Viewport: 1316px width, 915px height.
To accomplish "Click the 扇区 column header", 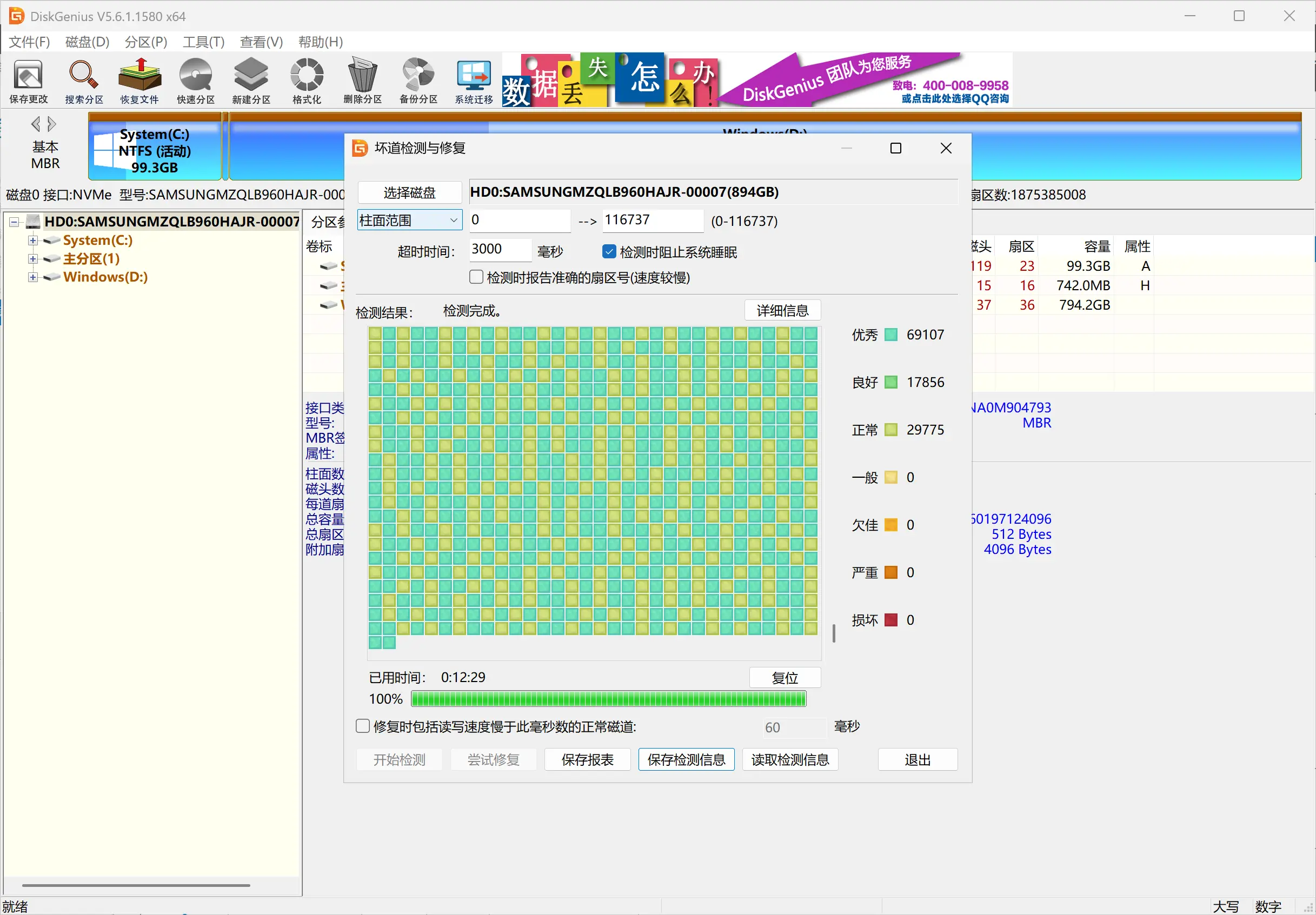I will pyautogui.click(x=1018, y=246).
